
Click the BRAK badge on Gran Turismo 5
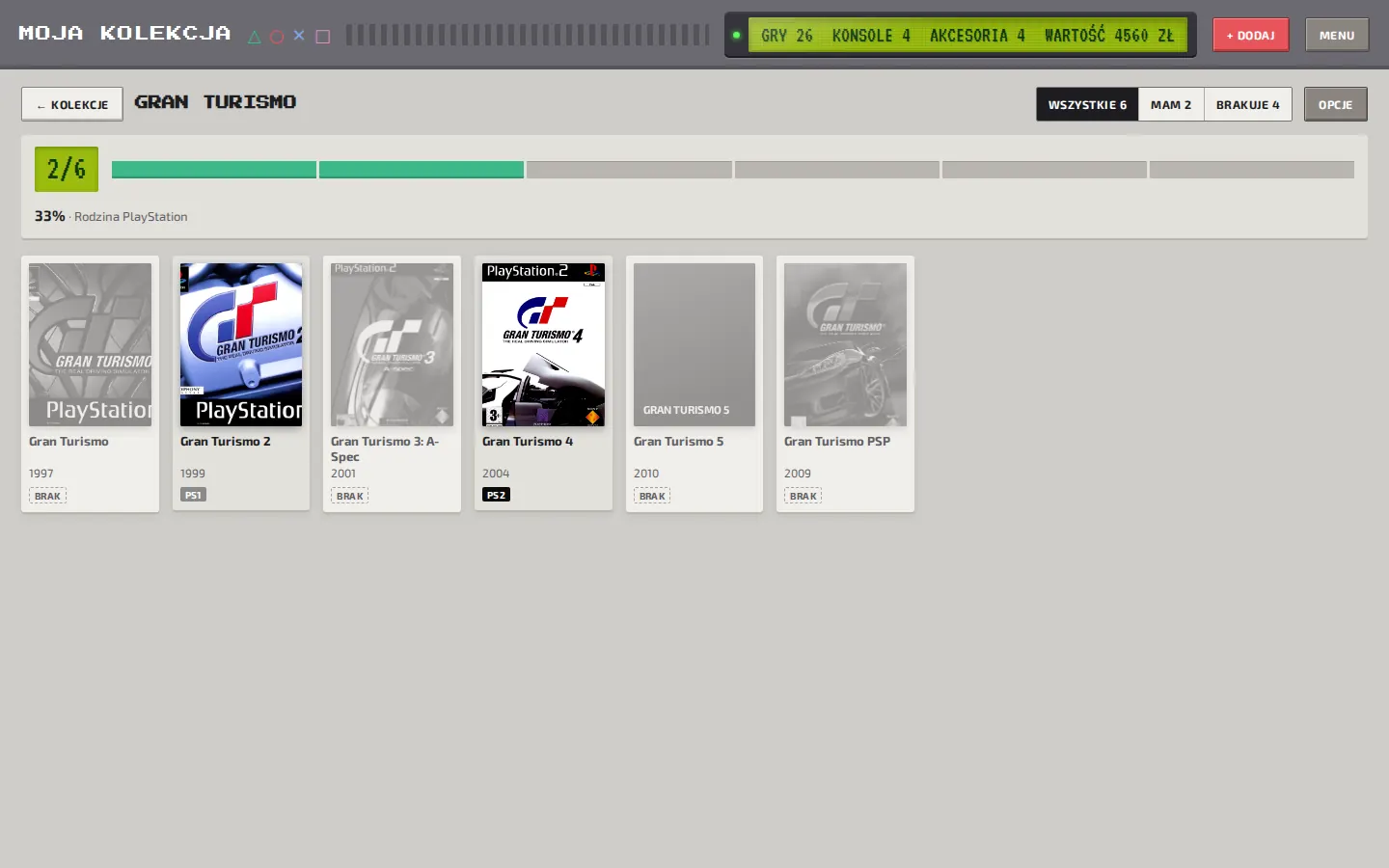pyautogui.click(x=652, y=496)
